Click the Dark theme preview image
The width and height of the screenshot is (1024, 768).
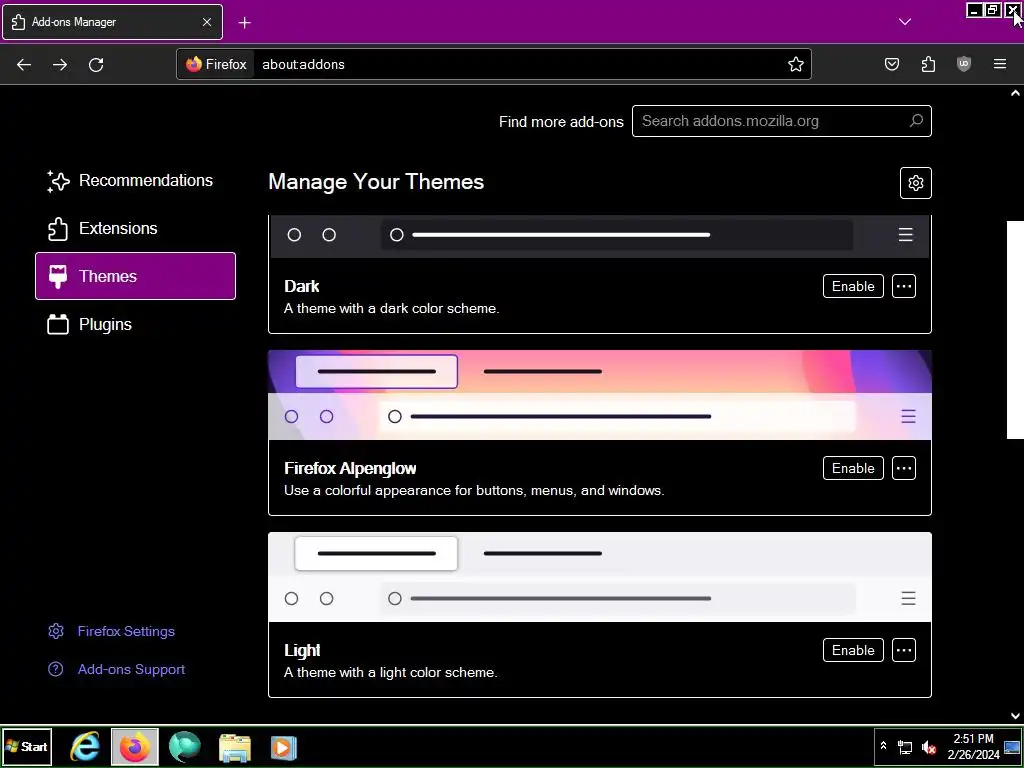point(600,236)
